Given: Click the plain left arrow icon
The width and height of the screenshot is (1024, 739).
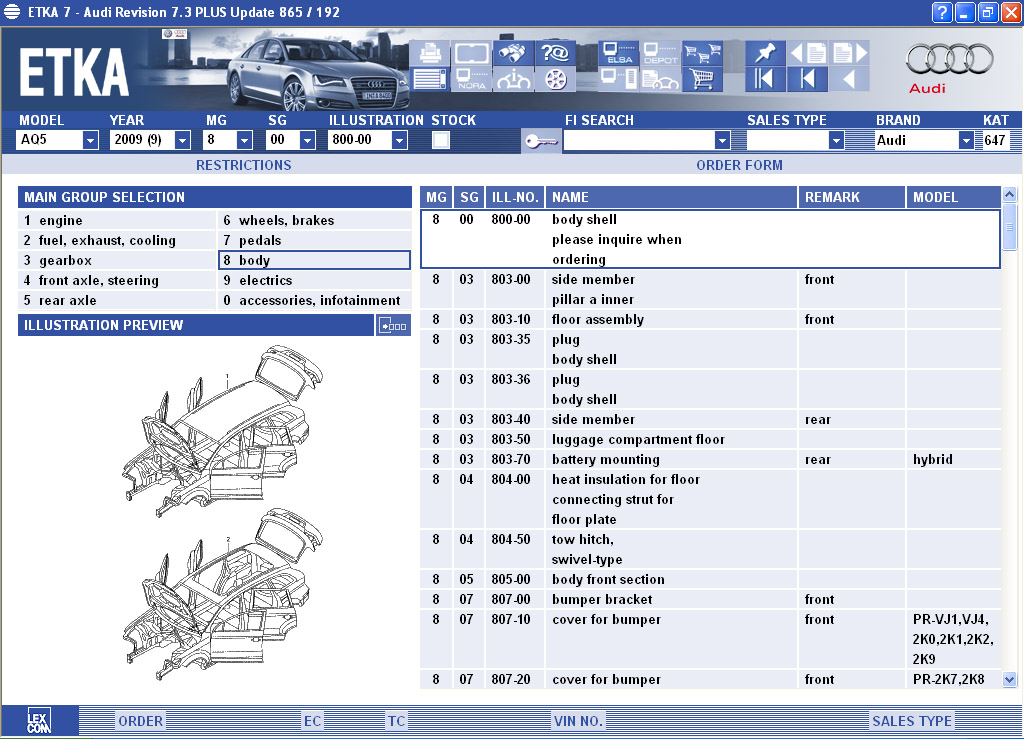Looking at the screenshot, I should coord(850,80).
